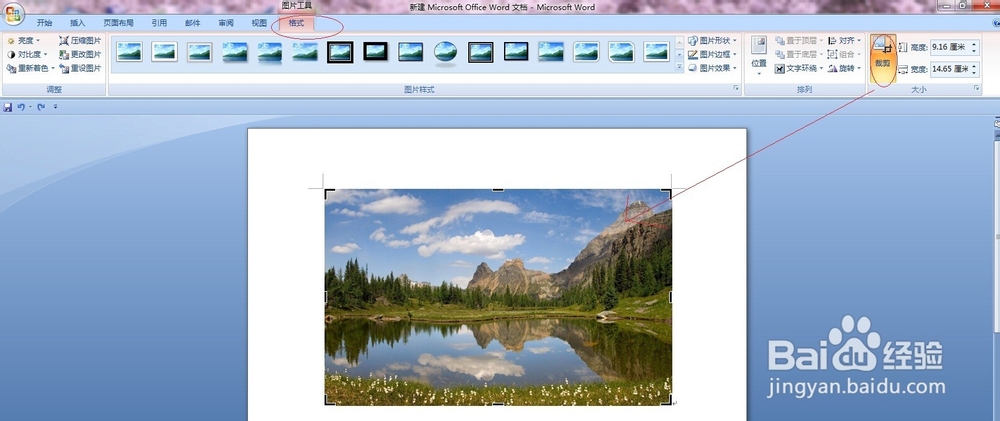Redo the last action
Image resolution: width=1000 pixels, height=421 pixels.
(41, 107)
